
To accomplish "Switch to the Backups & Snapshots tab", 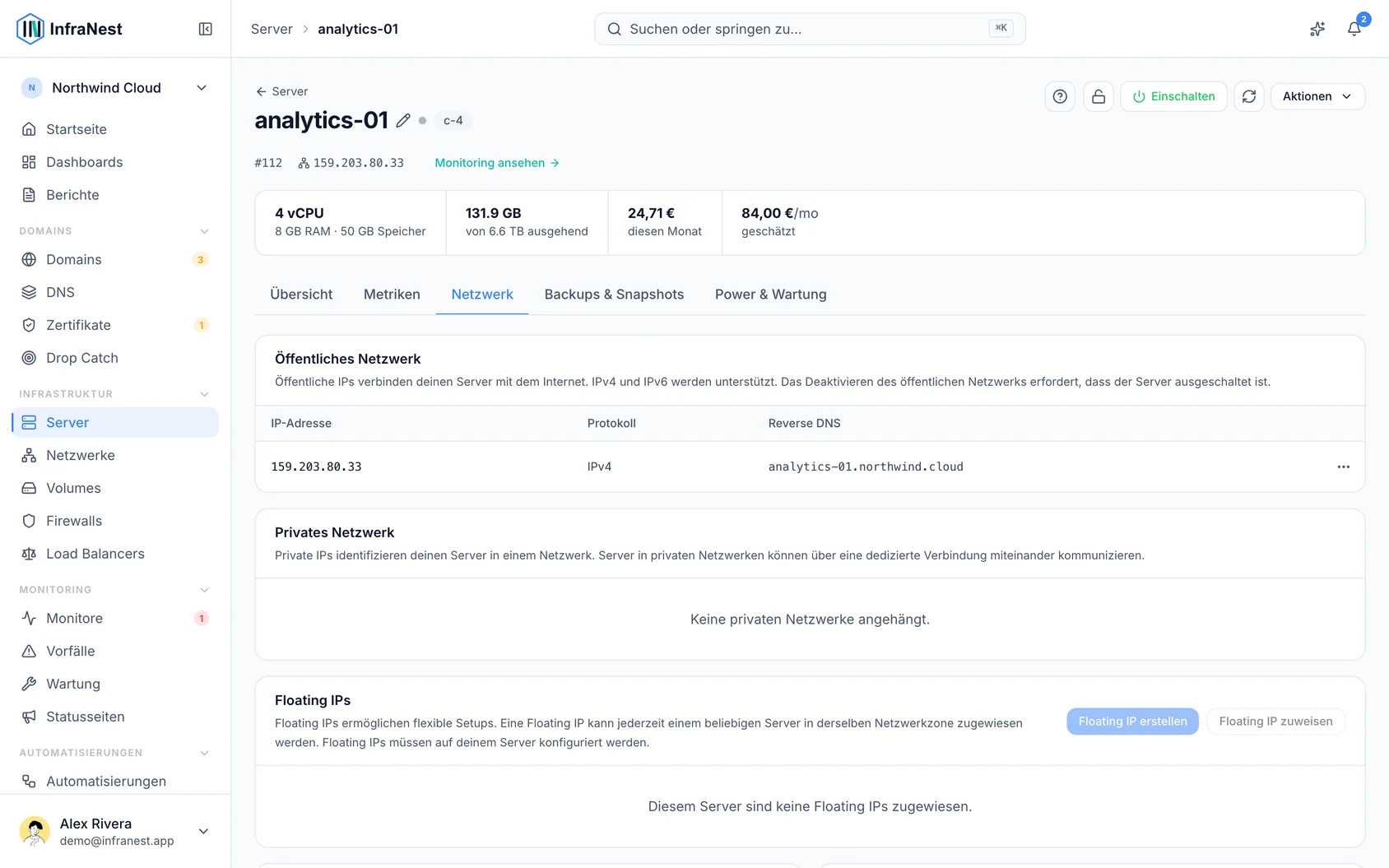I will pyautogui.click(x=614, y=295).
